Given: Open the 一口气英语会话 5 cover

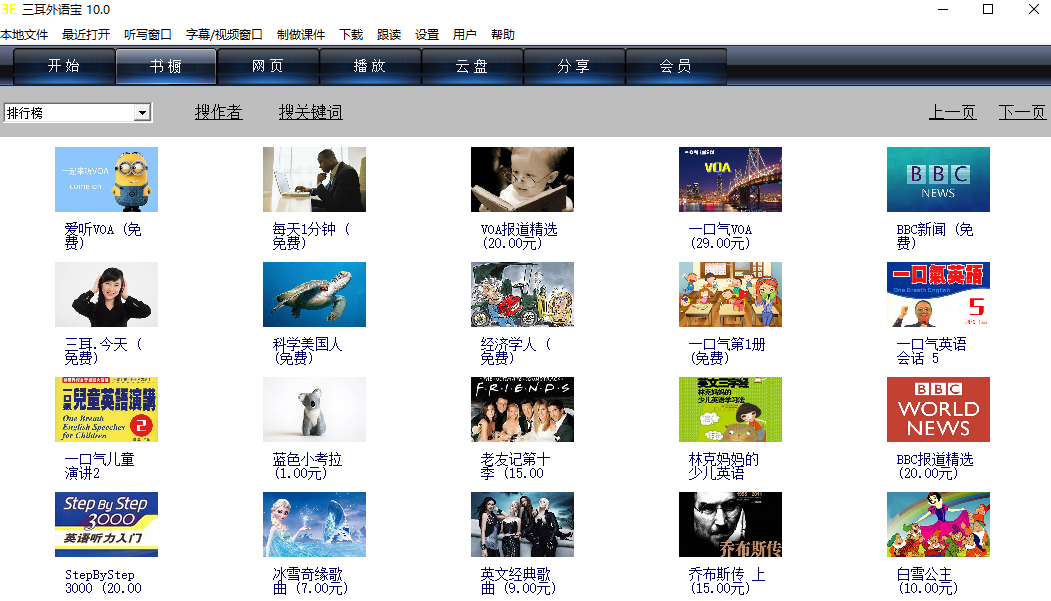Looking at the screenshot, I should tap(938, 295).
